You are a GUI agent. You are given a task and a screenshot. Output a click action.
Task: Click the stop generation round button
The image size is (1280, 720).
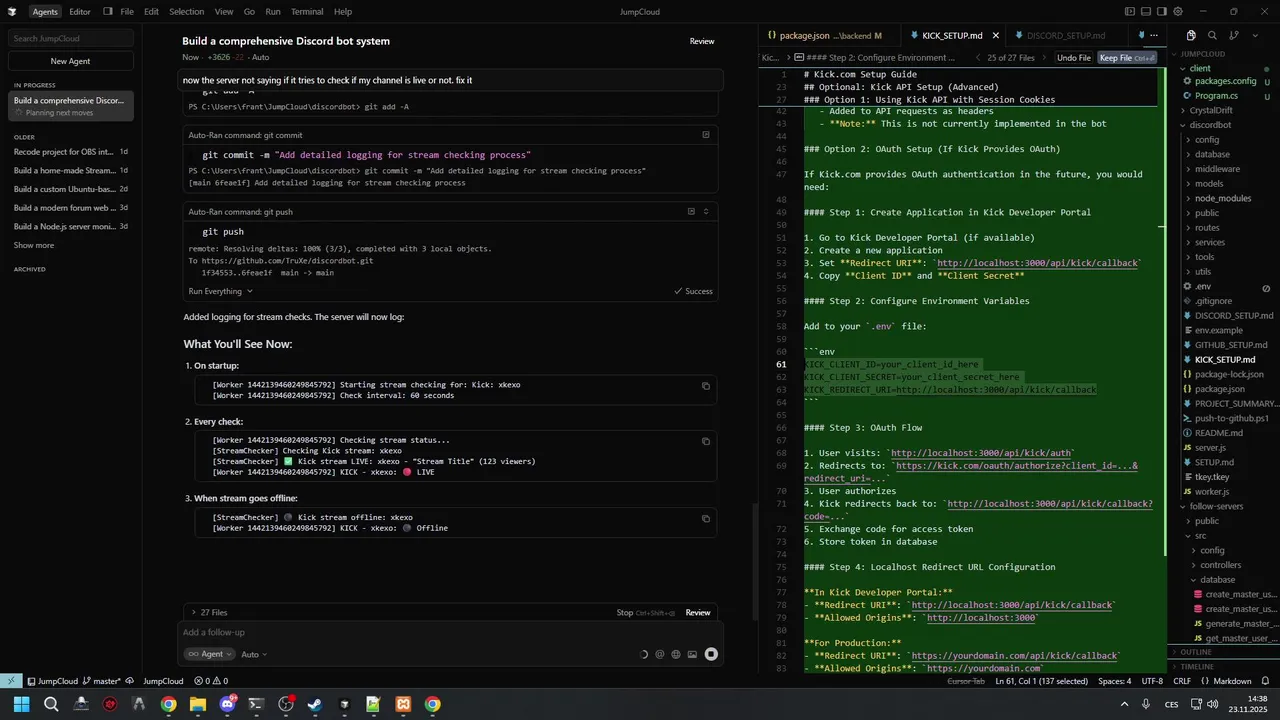pos(711,654)
